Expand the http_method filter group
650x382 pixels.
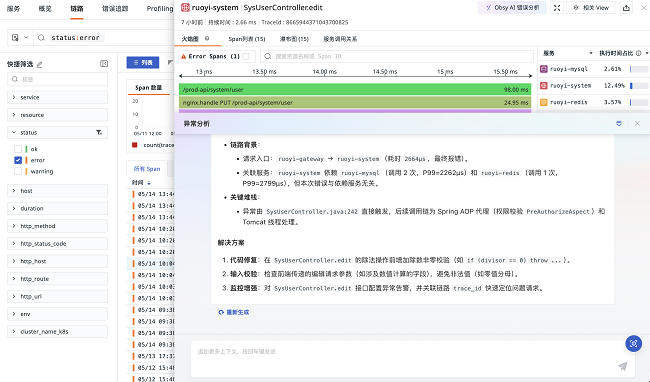pos(57,226)
